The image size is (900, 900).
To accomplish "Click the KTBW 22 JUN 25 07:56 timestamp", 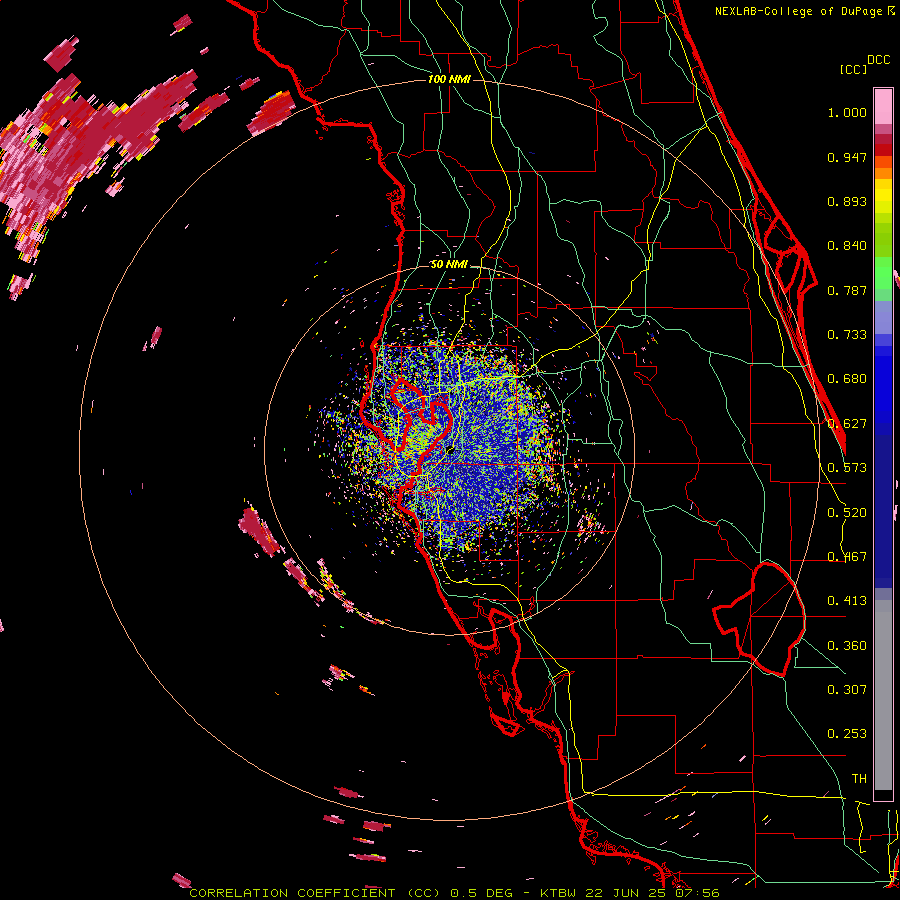I will click(630, 893).
